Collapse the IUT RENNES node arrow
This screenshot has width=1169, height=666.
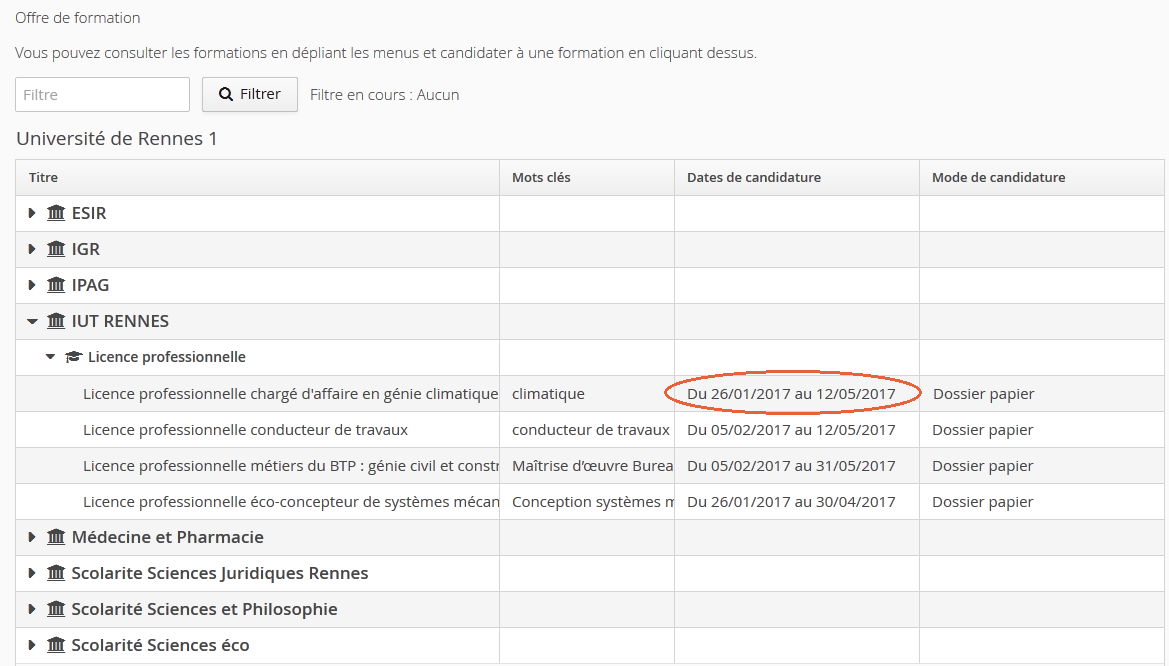click(32, 321)
